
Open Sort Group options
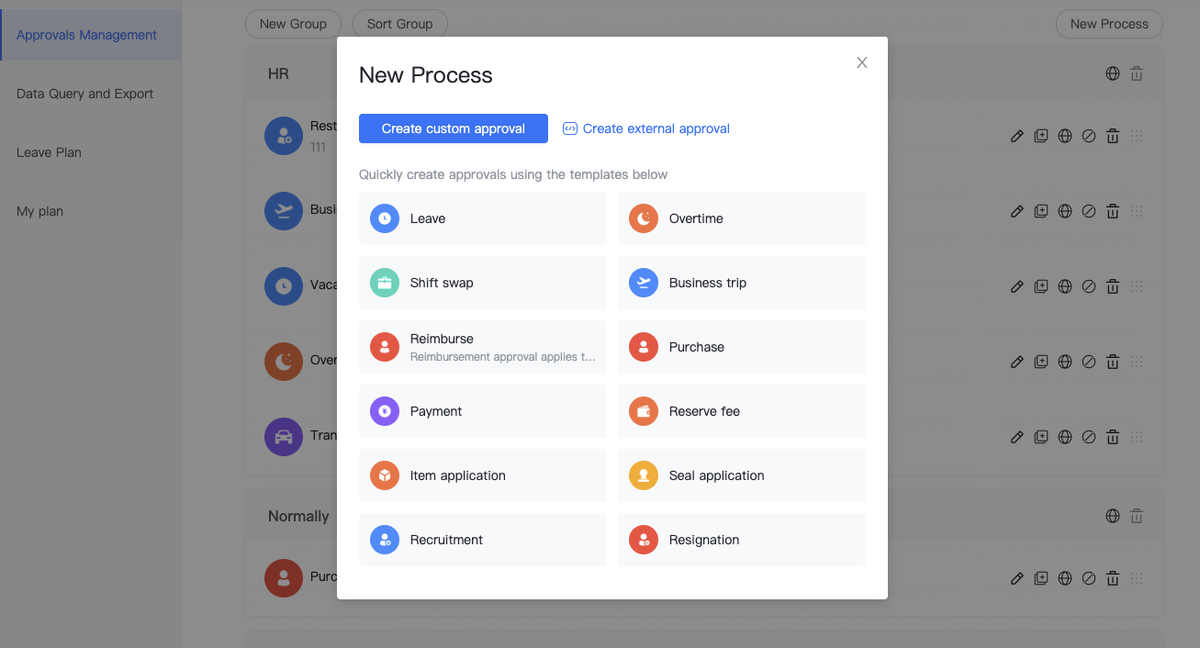pyautogui.click(x=399, y=23)
